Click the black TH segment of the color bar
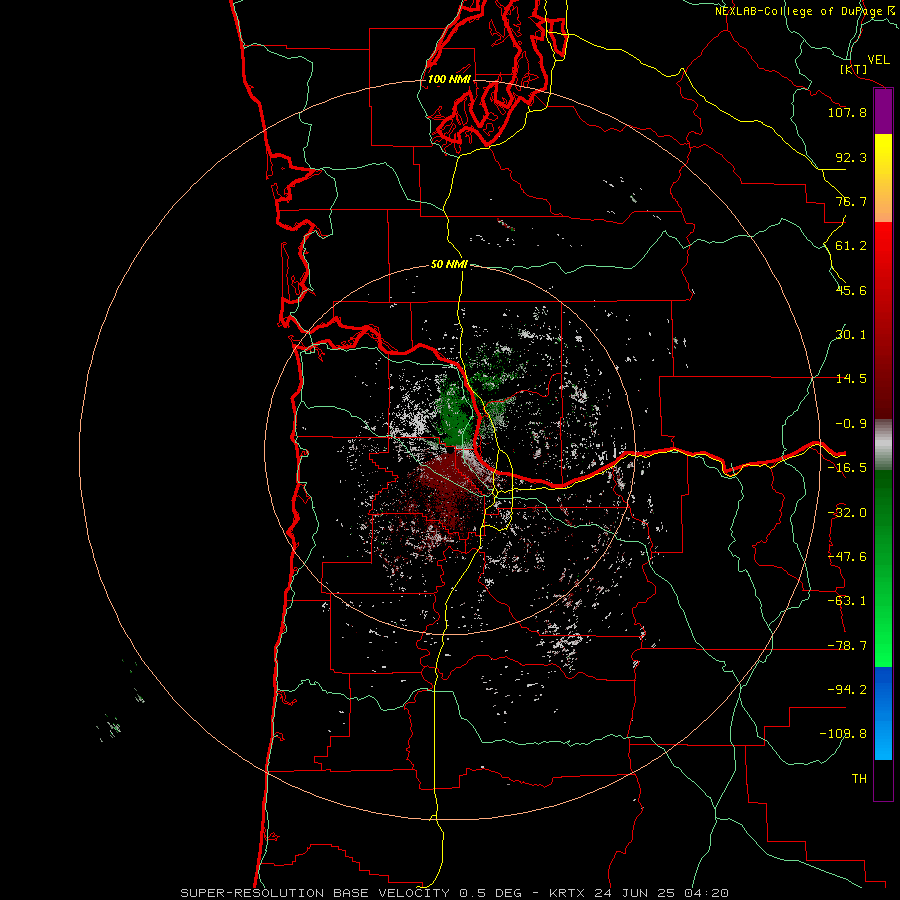The height and width of the screenshot is (900, 900). click(x=883, y=779)
